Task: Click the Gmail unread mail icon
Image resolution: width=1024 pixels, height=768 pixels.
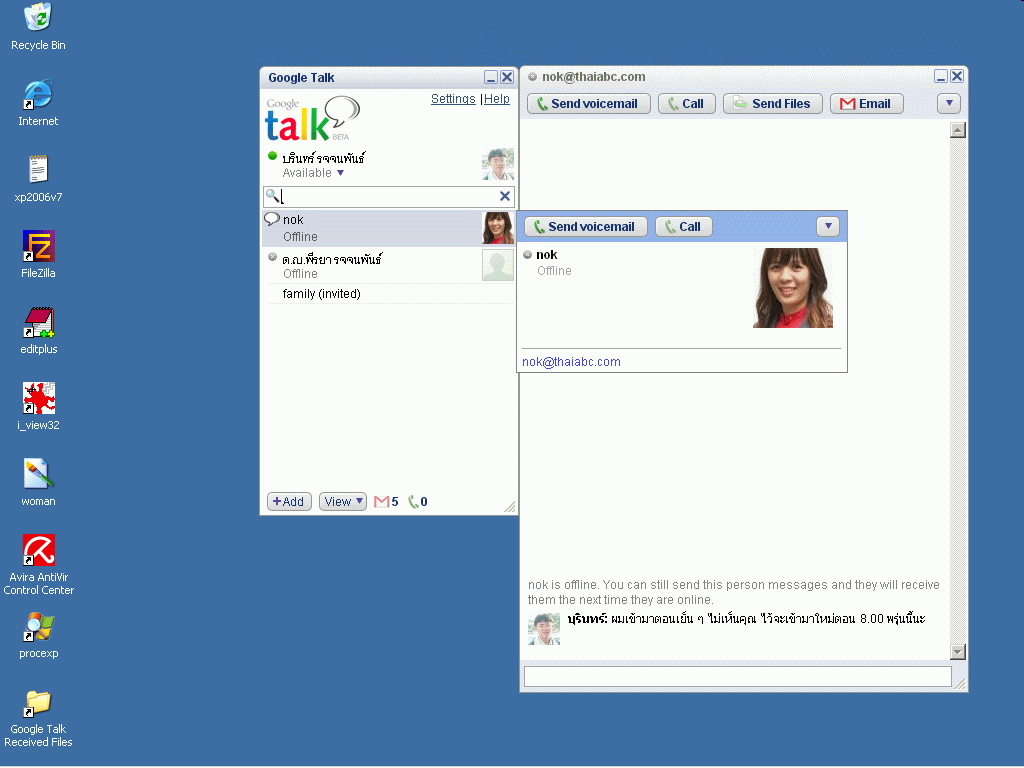Action: coord(381,502)
